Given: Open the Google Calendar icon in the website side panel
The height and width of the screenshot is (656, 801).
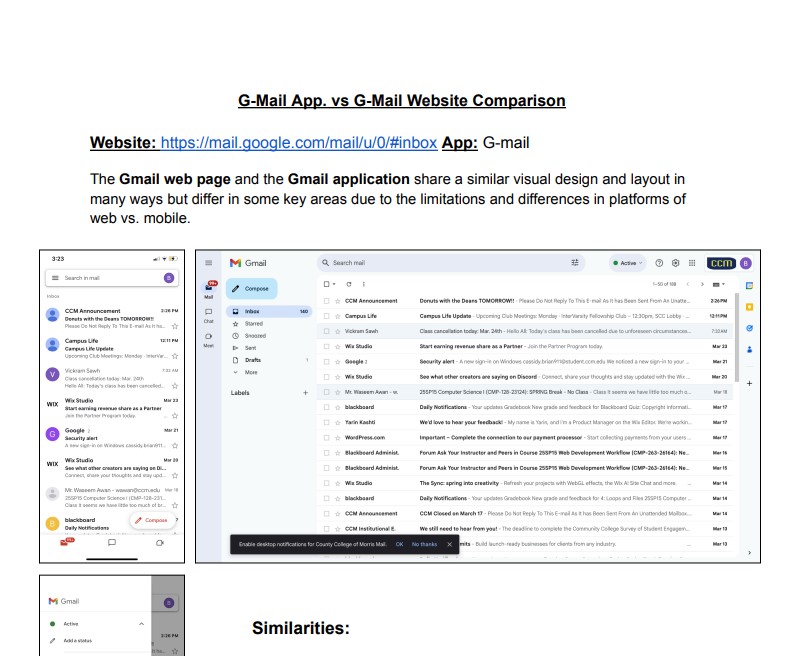Looking at the screenshot, I should (x=749, y=286).
